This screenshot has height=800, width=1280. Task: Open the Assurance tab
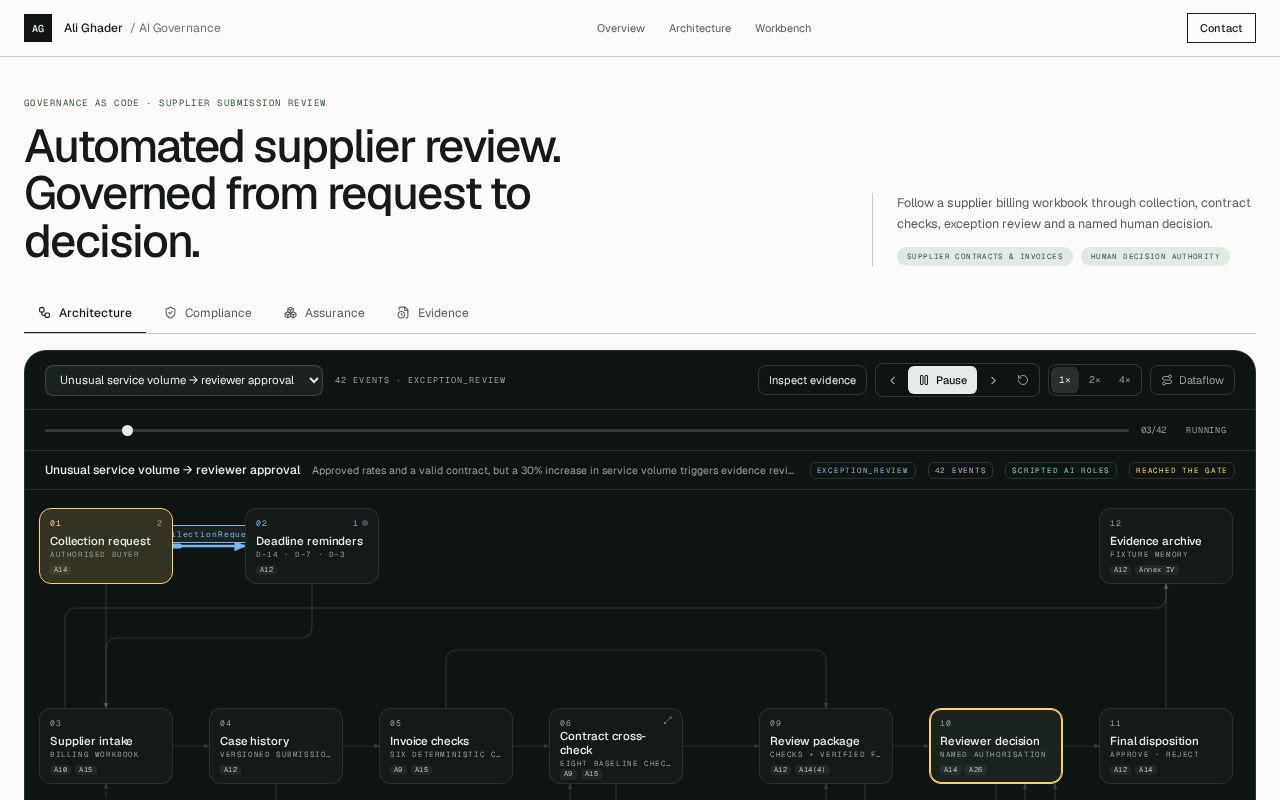[324, 313]
